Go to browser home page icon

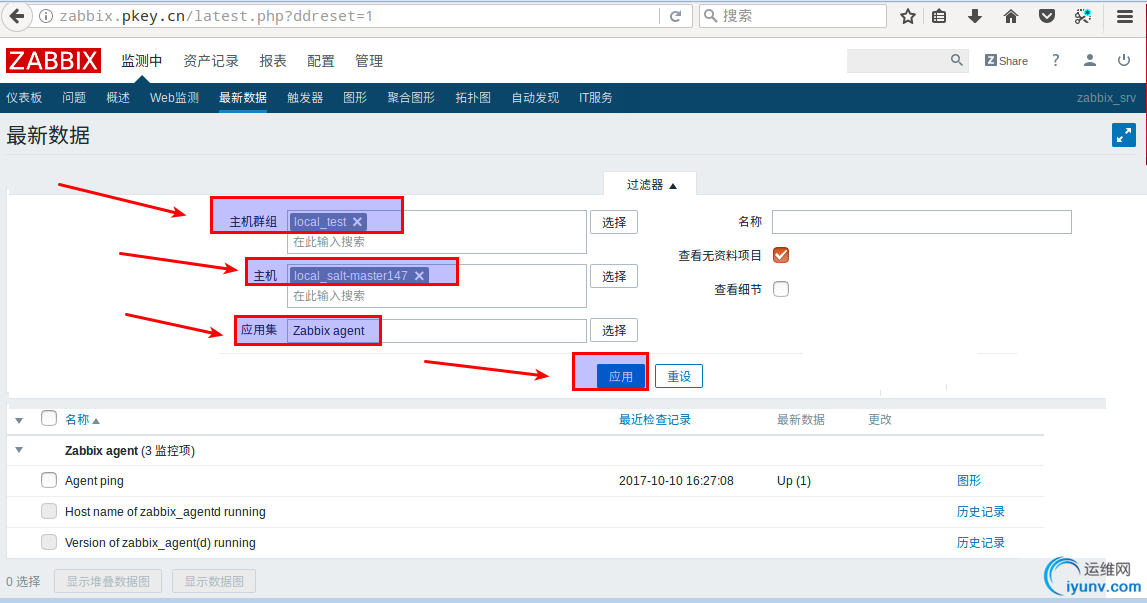coord(1011,16)
